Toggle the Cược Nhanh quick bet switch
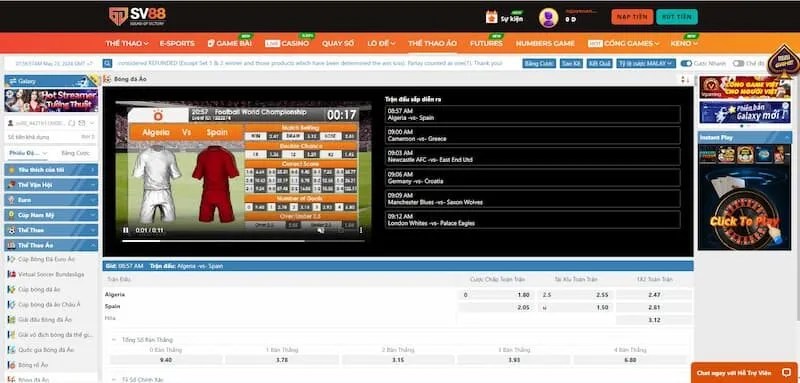The image size is (800, 383). click(x=686, y=63)
